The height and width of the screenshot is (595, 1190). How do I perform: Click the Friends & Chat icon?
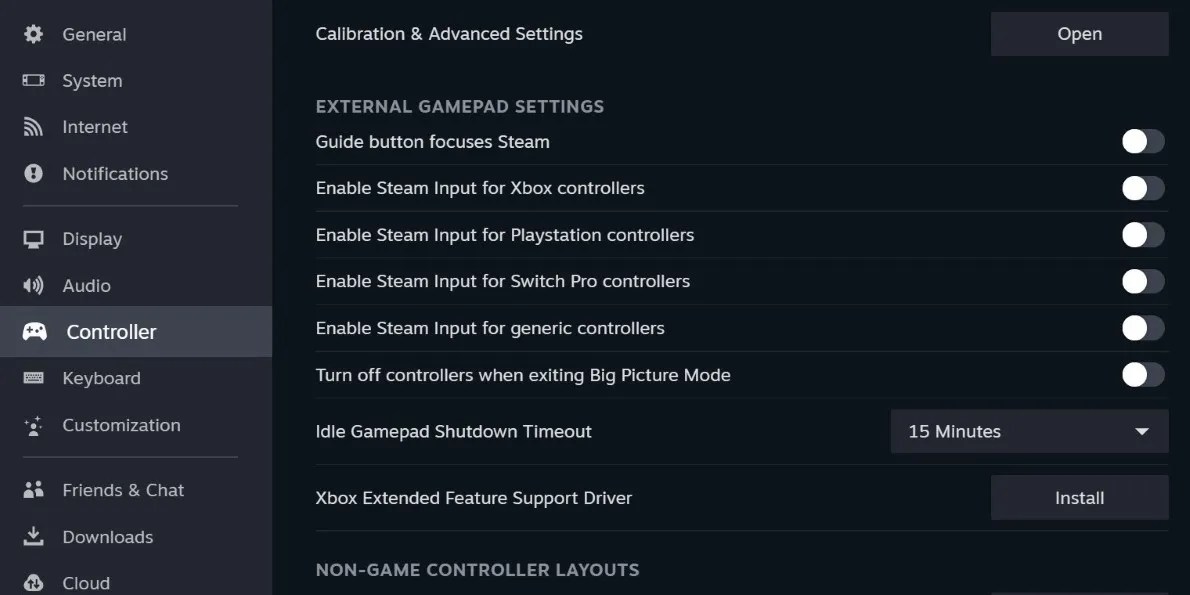click(x=33, y=489)
